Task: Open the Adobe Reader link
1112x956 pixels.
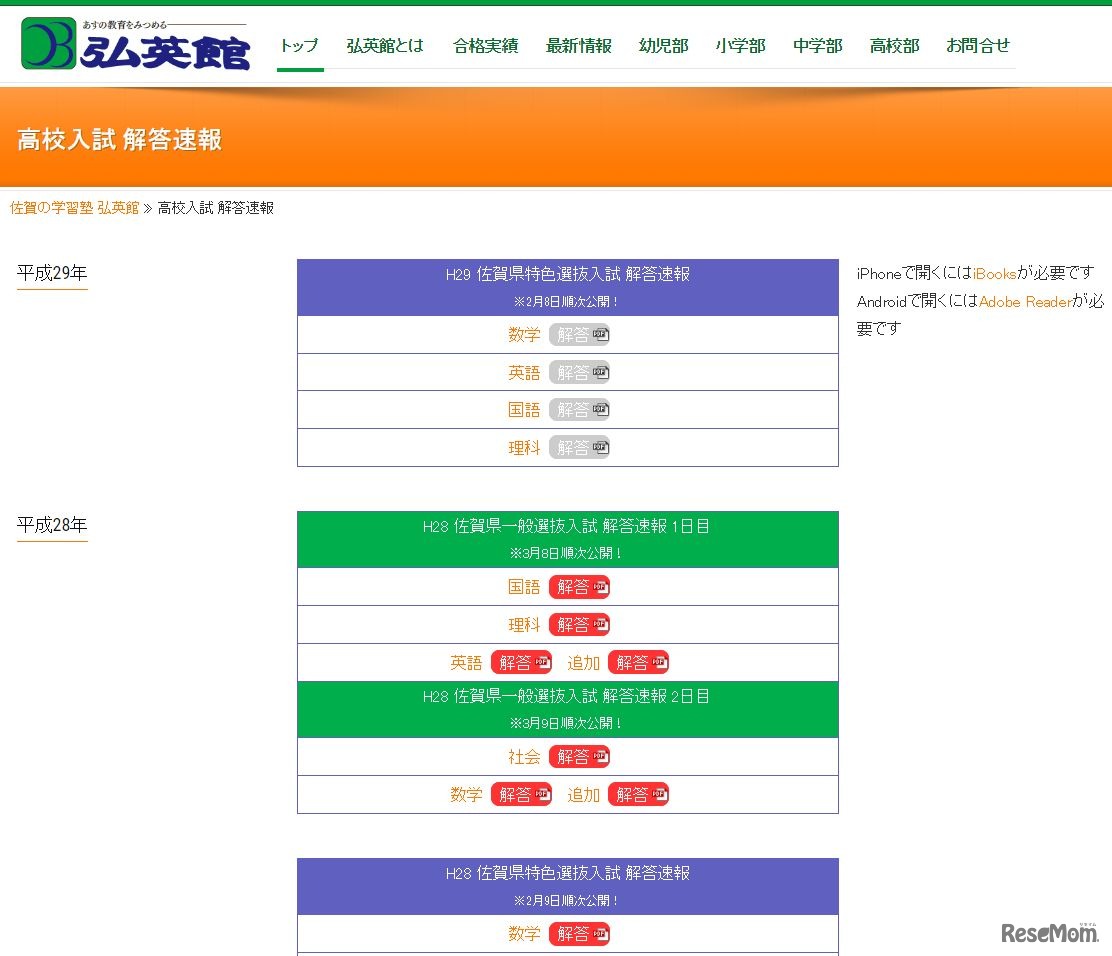Action: coord(1026,301)
